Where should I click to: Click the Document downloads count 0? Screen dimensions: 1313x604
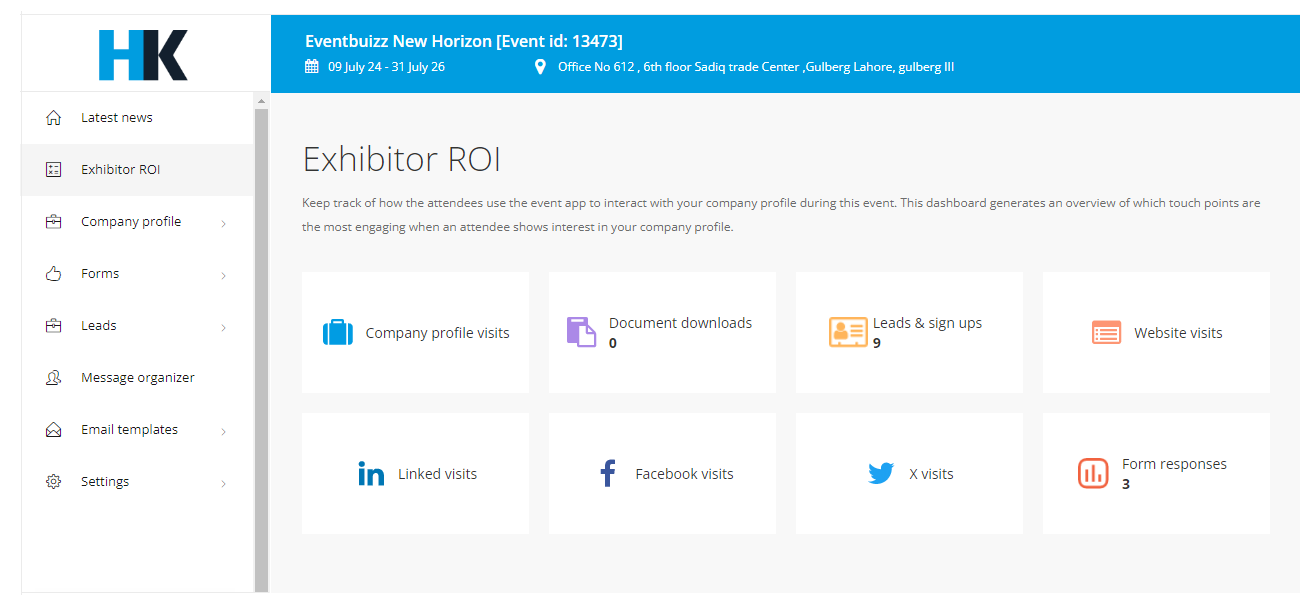(613, 343)
